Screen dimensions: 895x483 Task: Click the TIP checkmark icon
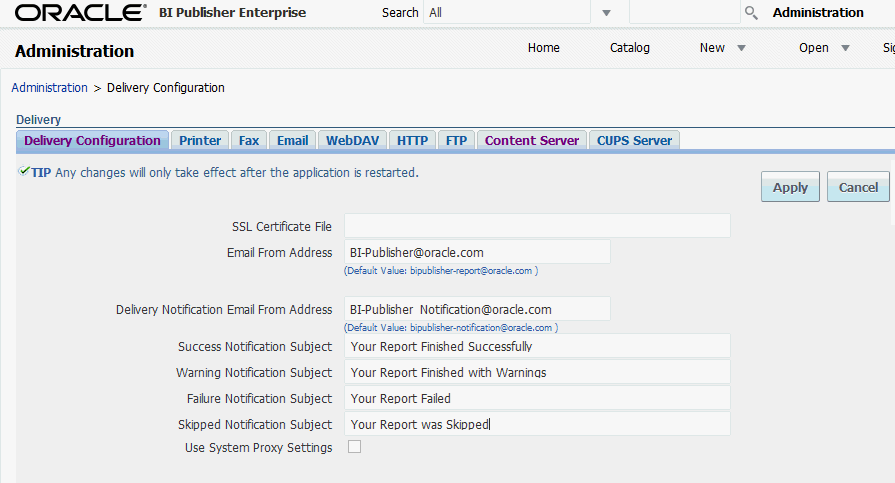click(x=23, y=171)
